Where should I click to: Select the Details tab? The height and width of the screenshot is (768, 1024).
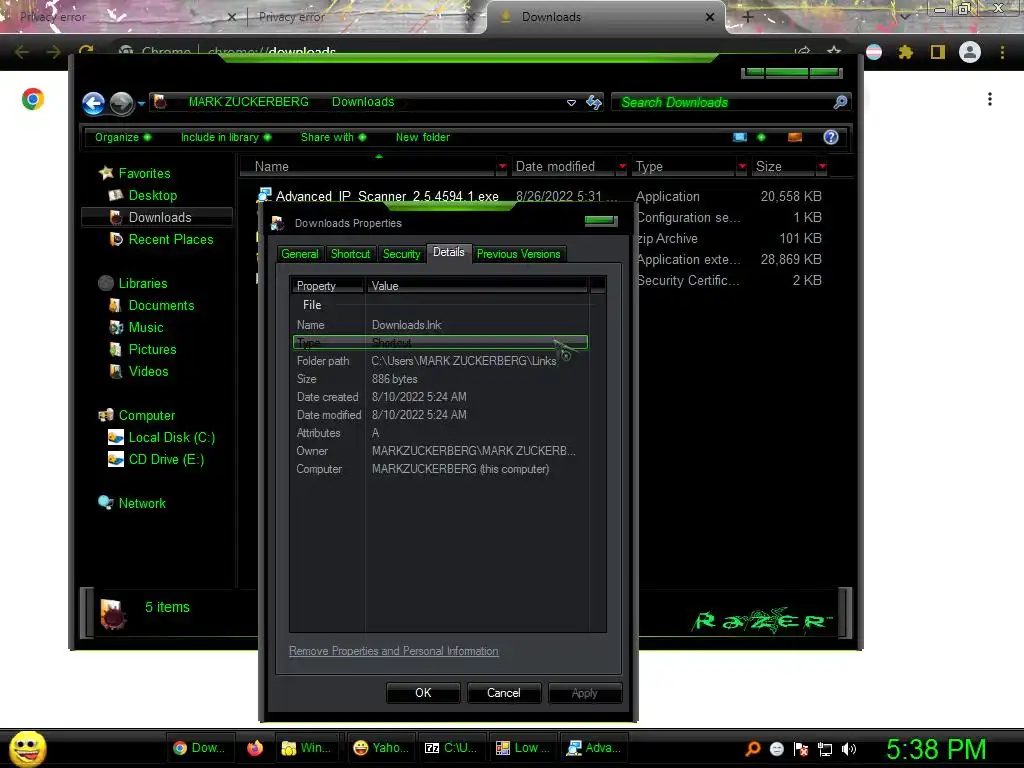pos(449,253)
